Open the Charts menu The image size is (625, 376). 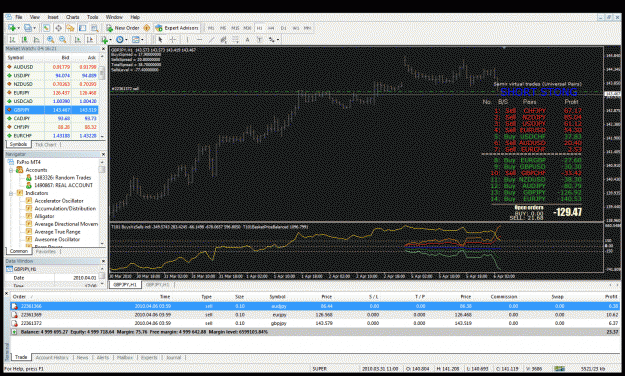[x=73, y=17]
